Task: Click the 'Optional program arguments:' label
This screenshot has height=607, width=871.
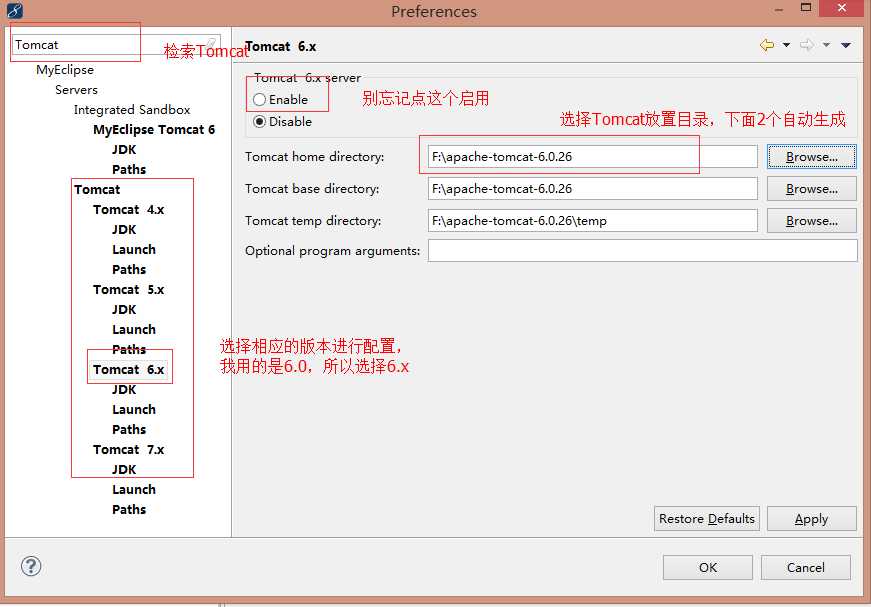Action: pyautogui.click(x=332, y=250)
